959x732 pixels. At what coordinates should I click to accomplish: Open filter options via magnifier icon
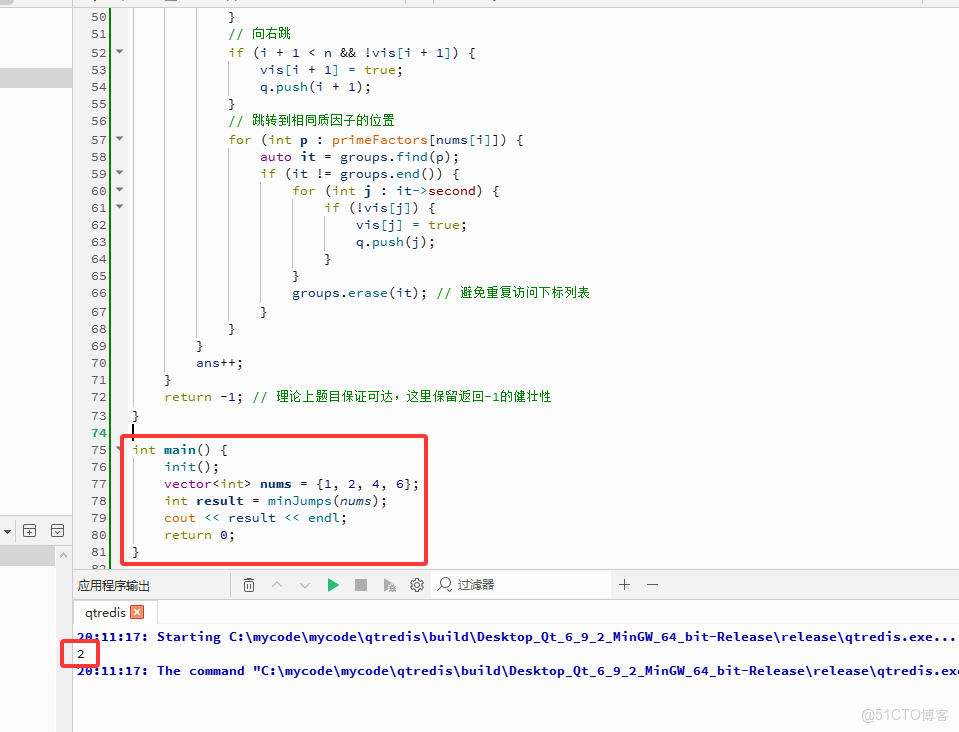445,585
